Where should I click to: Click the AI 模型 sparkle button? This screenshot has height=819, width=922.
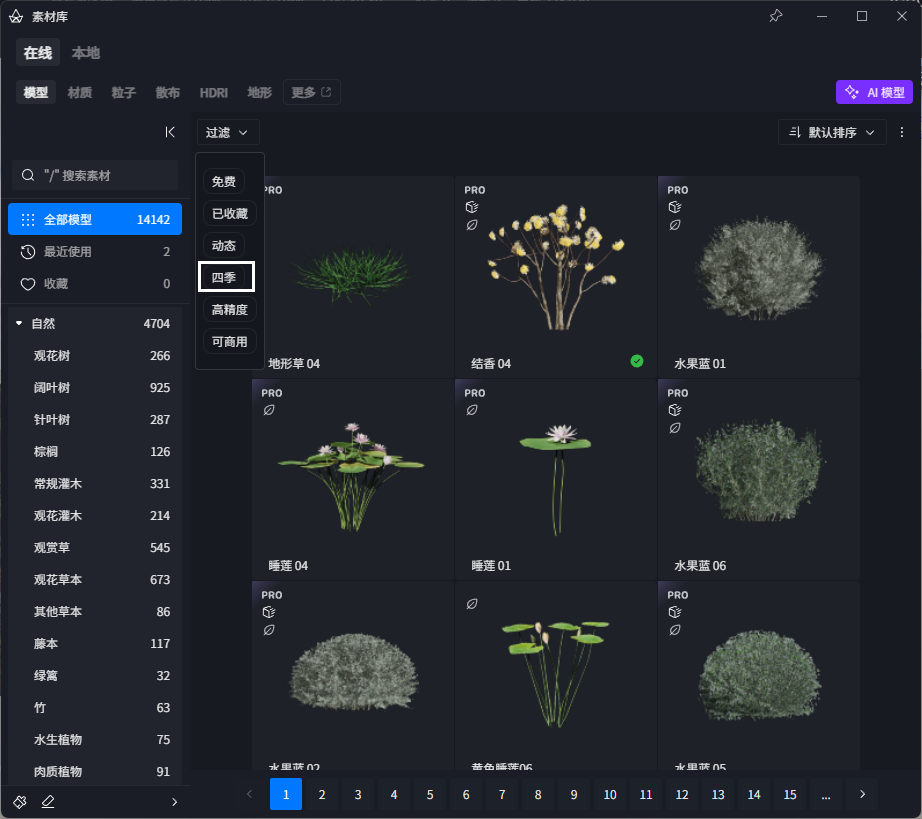874,92
